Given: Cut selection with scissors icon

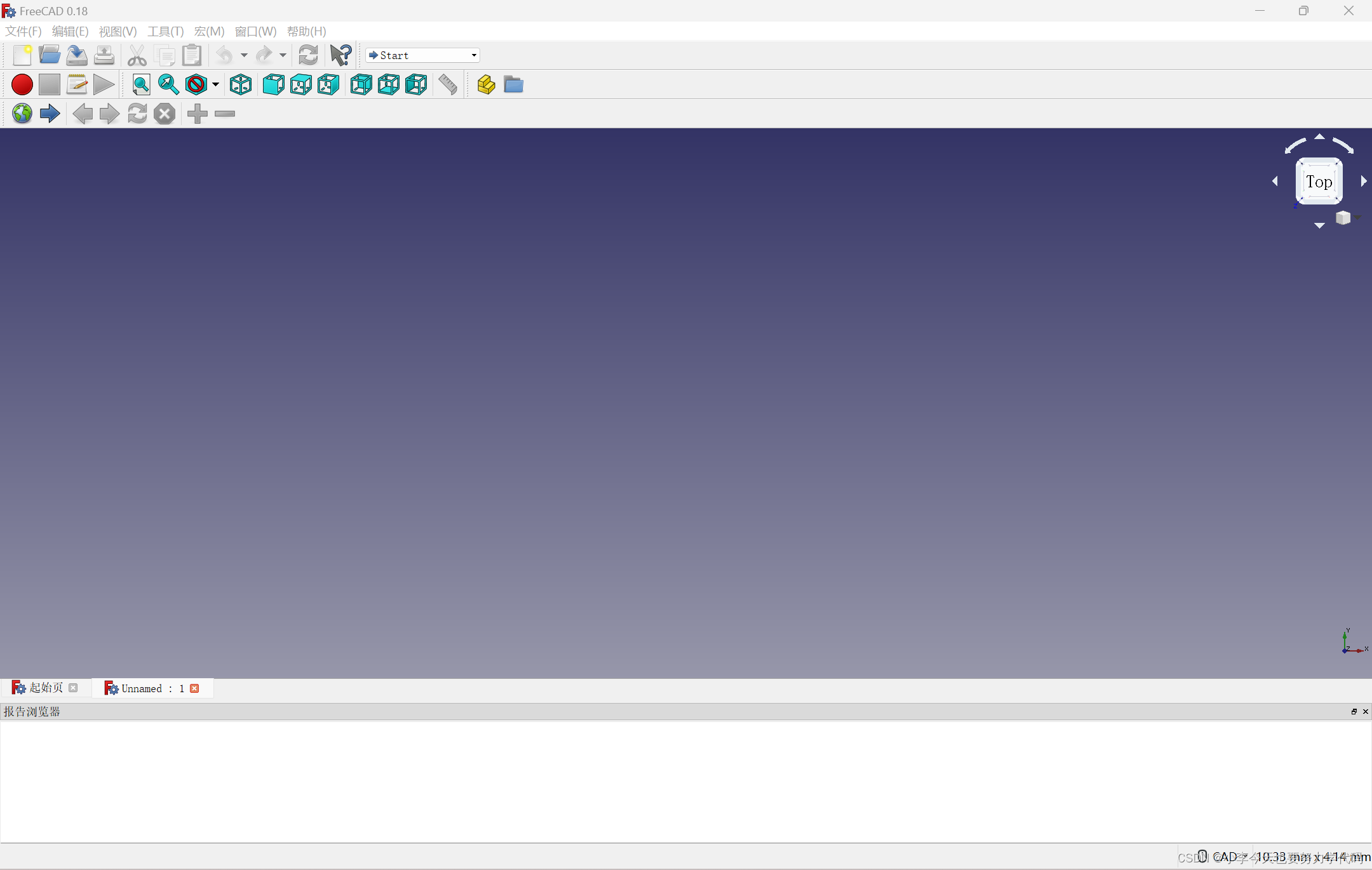Looking at the screenshot, I should pyautogui.click(x=137, y=55).
